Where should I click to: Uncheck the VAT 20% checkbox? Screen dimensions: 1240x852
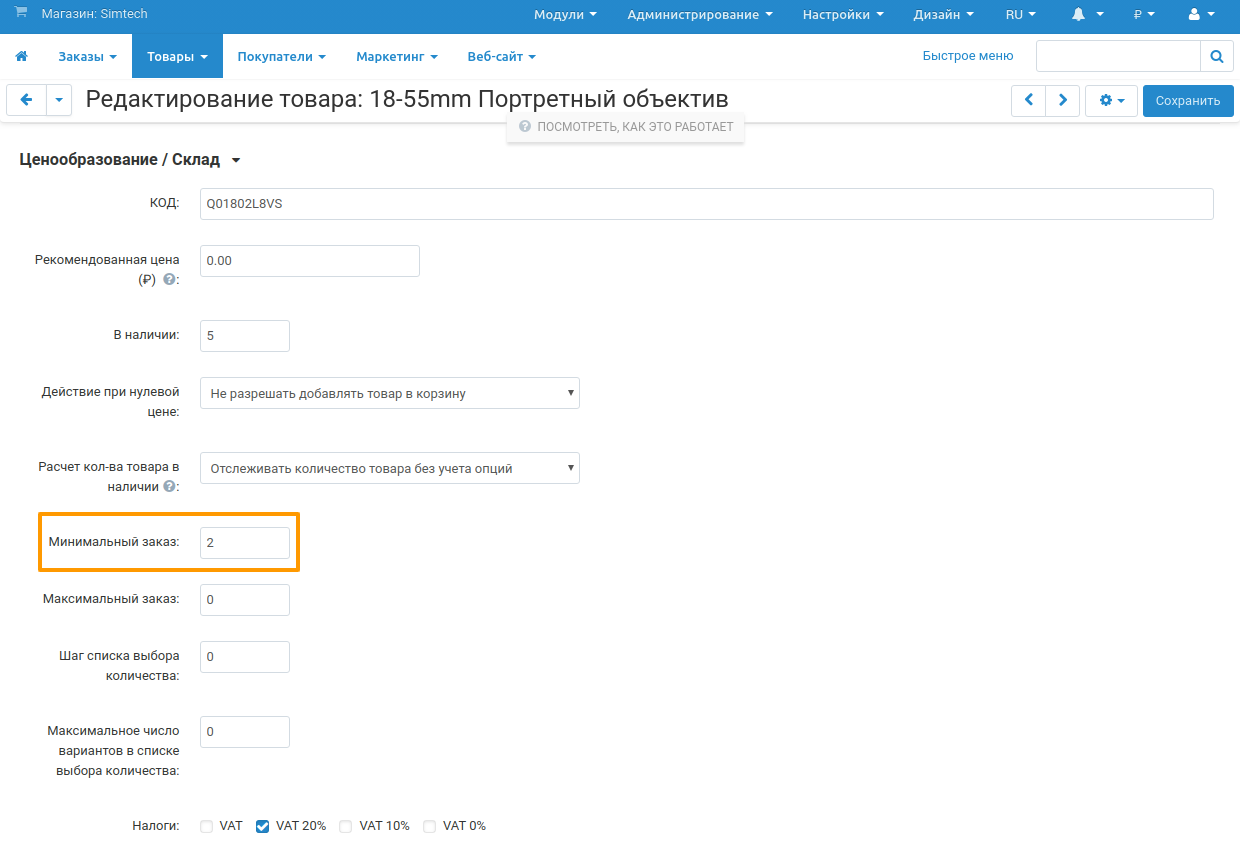263,826
